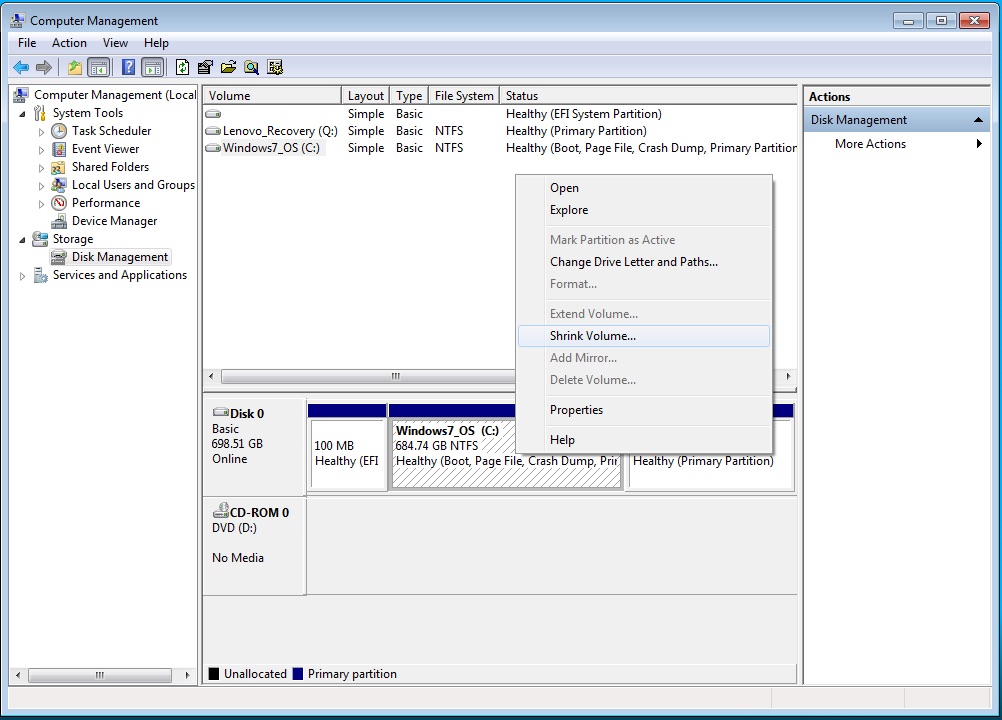Sort by the Layout column header

click(x=366, y=96)
